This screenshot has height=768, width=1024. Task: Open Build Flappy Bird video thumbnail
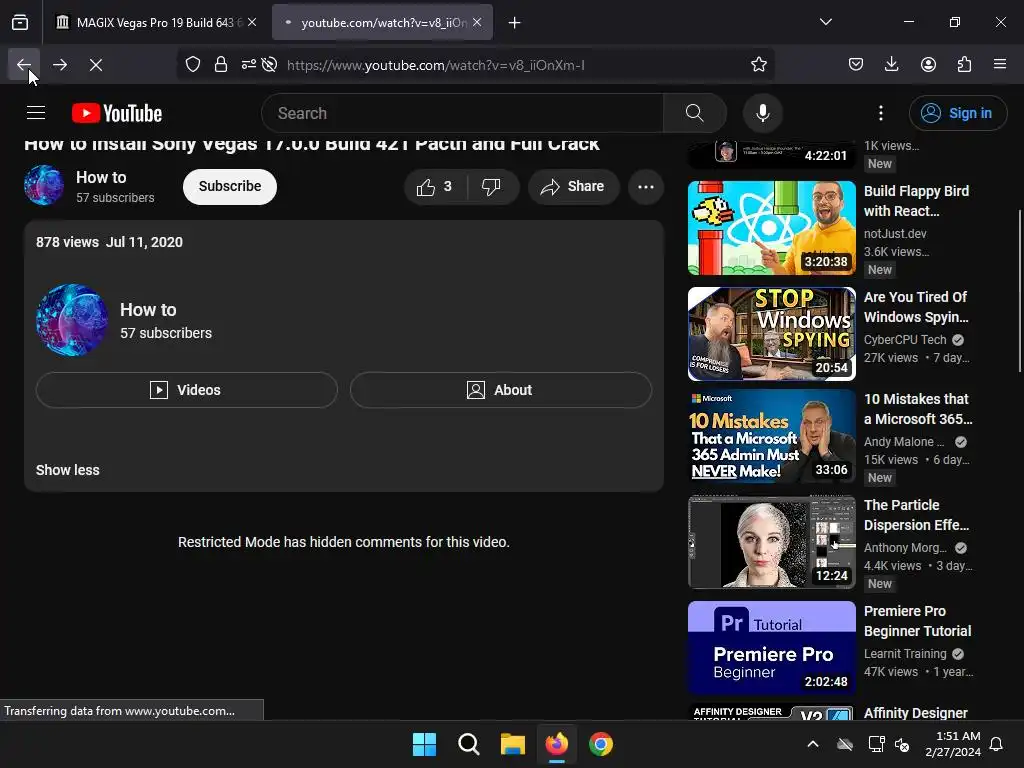point(771,228)
